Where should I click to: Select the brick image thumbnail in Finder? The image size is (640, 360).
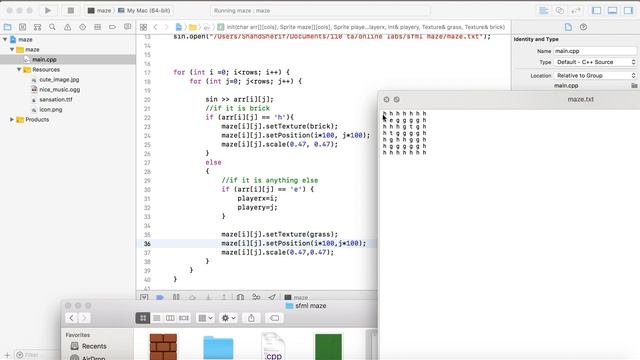(x=163, y=347)
